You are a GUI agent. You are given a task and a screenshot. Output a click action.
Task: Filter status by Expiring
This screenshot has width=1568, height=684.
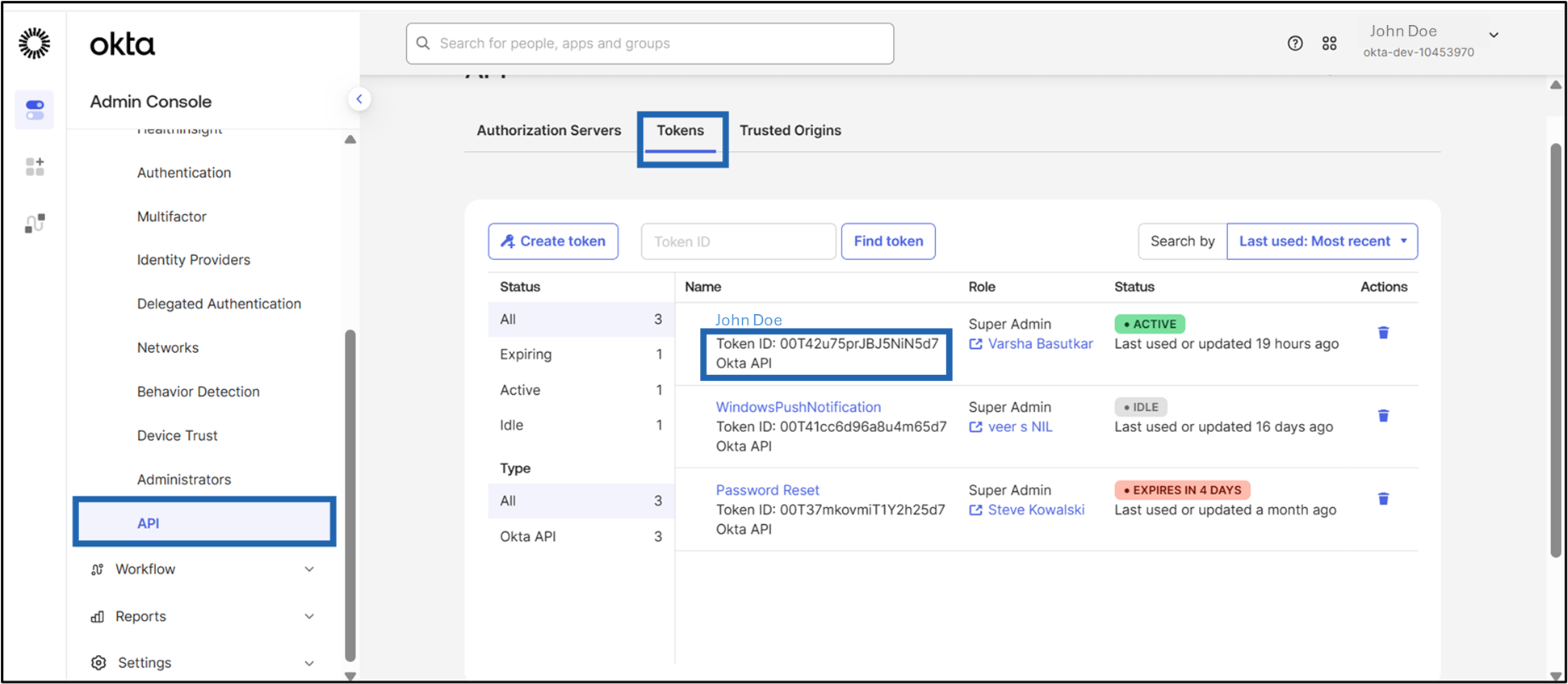[x=581, y=355]
